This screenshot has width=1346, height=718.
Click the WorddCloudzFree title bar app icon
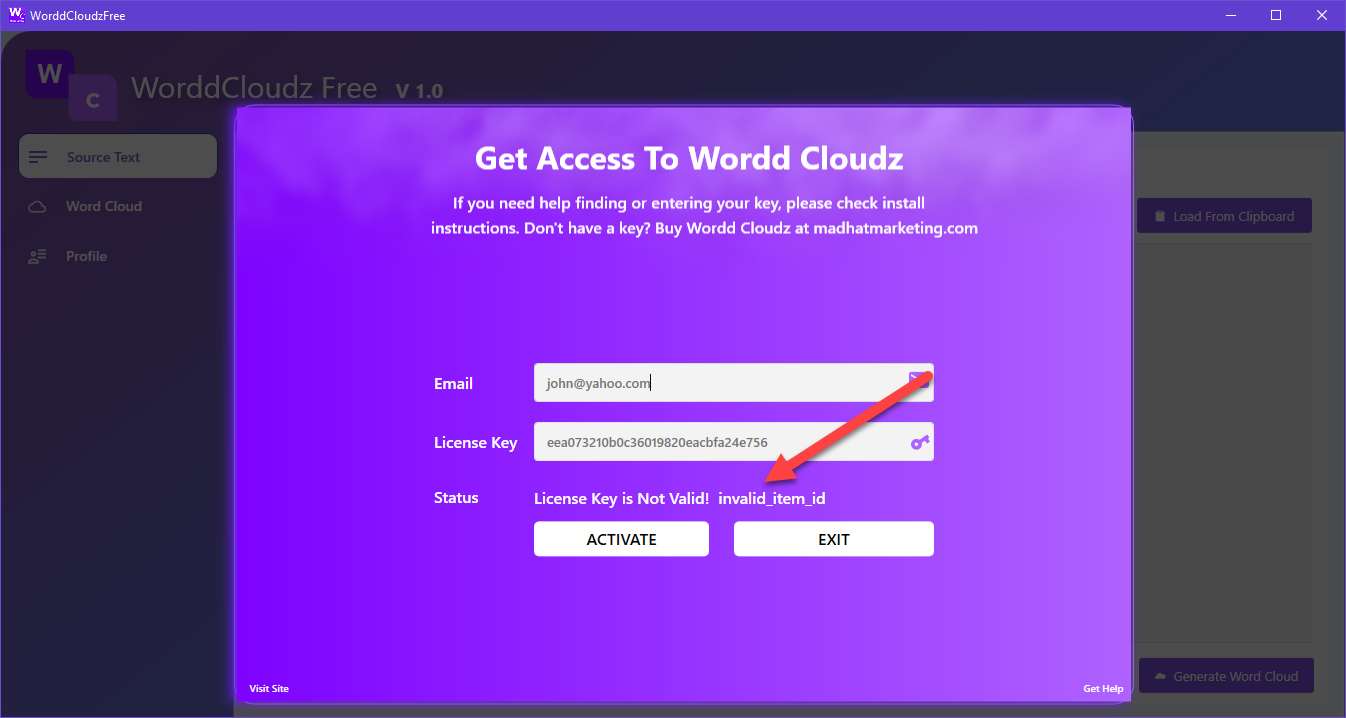point(16,15)
